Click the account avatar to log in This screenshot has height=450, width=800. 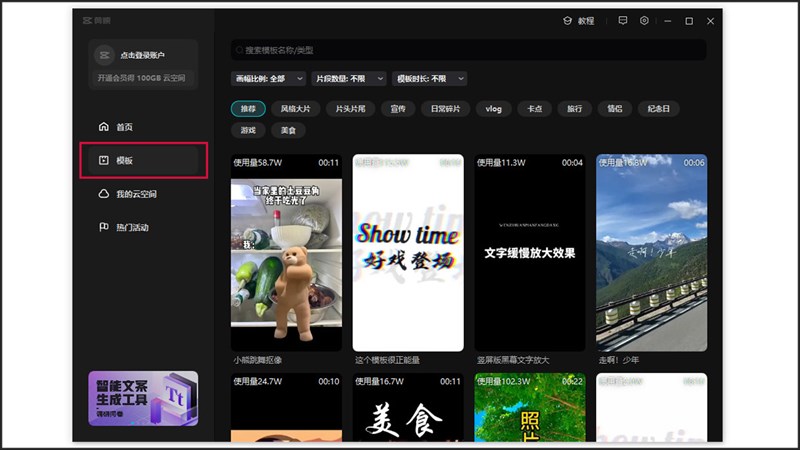point(105,55)
